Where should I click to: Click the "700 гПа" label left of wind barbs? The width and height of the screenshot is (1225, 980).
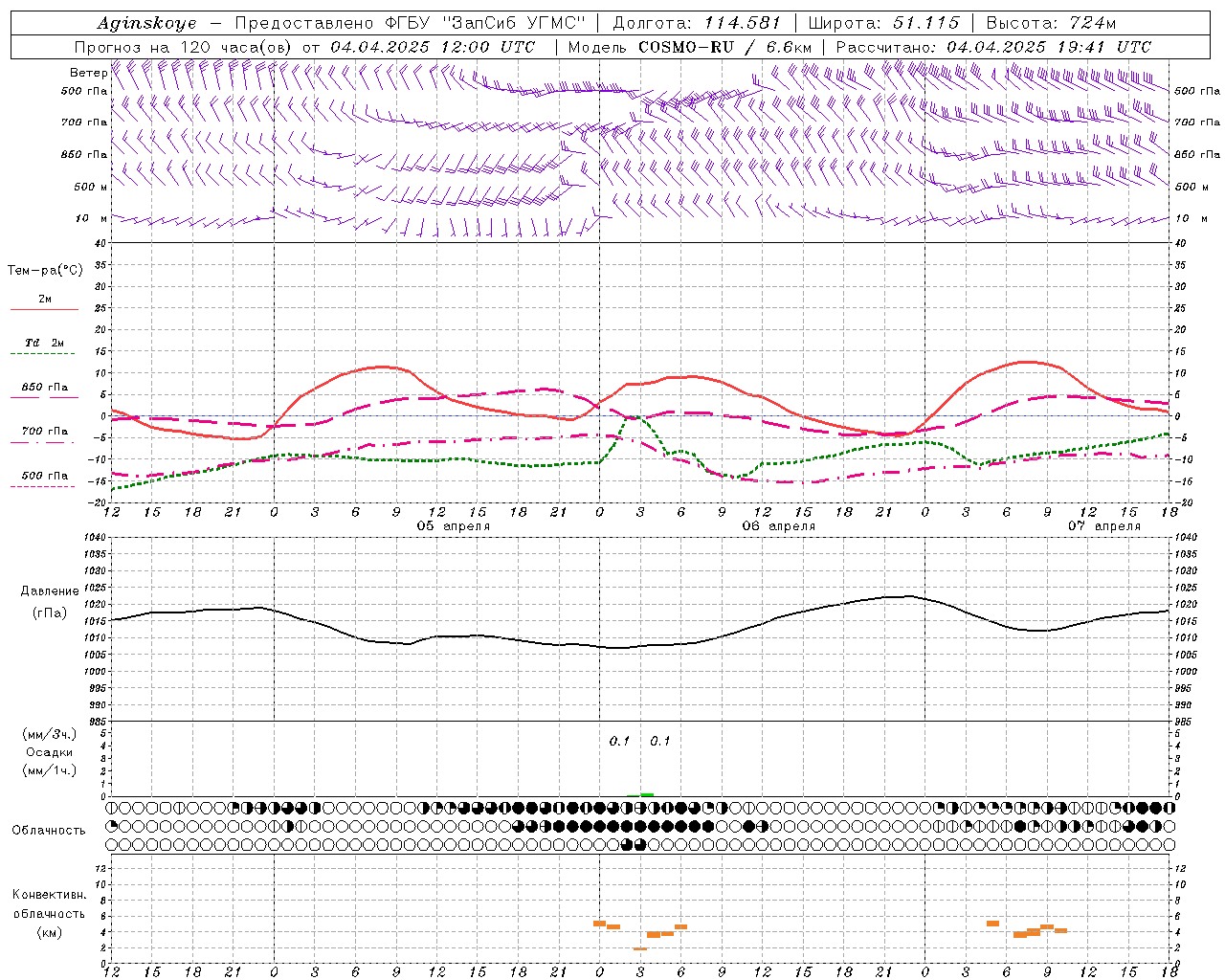(84, 122)
